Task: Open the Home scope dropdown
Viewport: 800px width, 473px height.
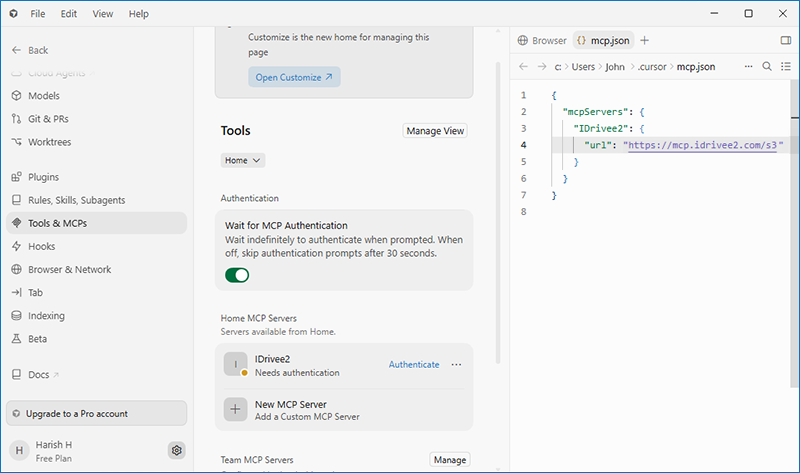Action: click(x=243, y=160)
